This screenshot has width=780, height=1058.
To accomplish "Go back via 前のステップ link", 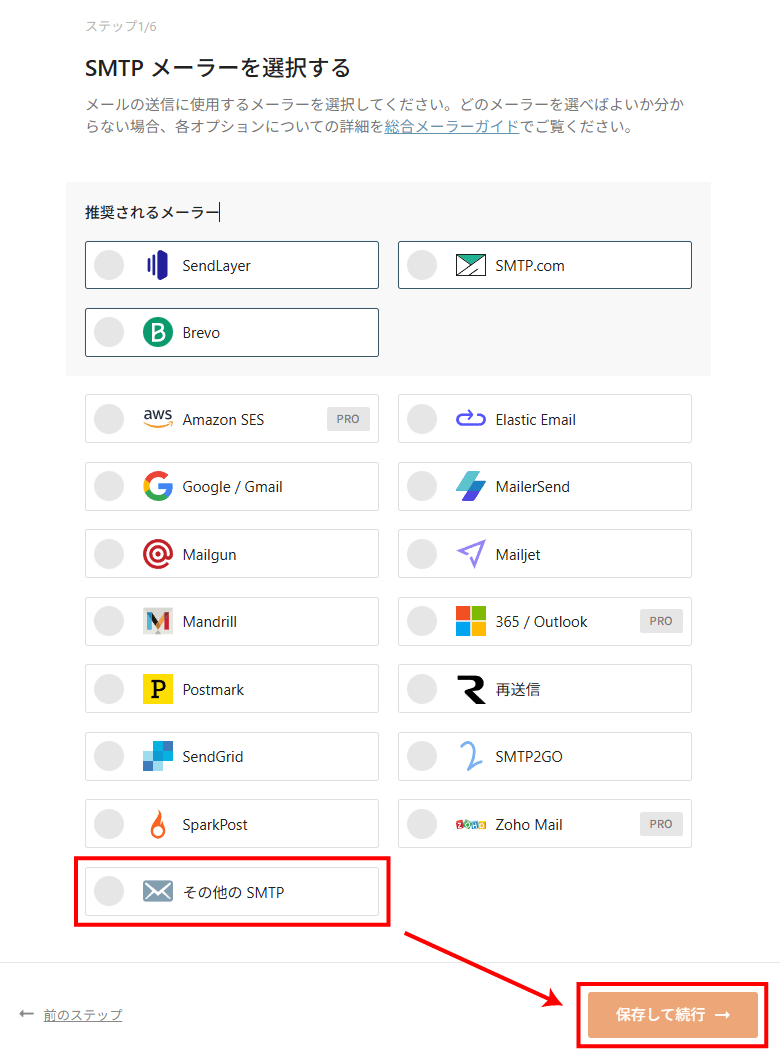I will pyautogui.click(x=82, y=1015).
